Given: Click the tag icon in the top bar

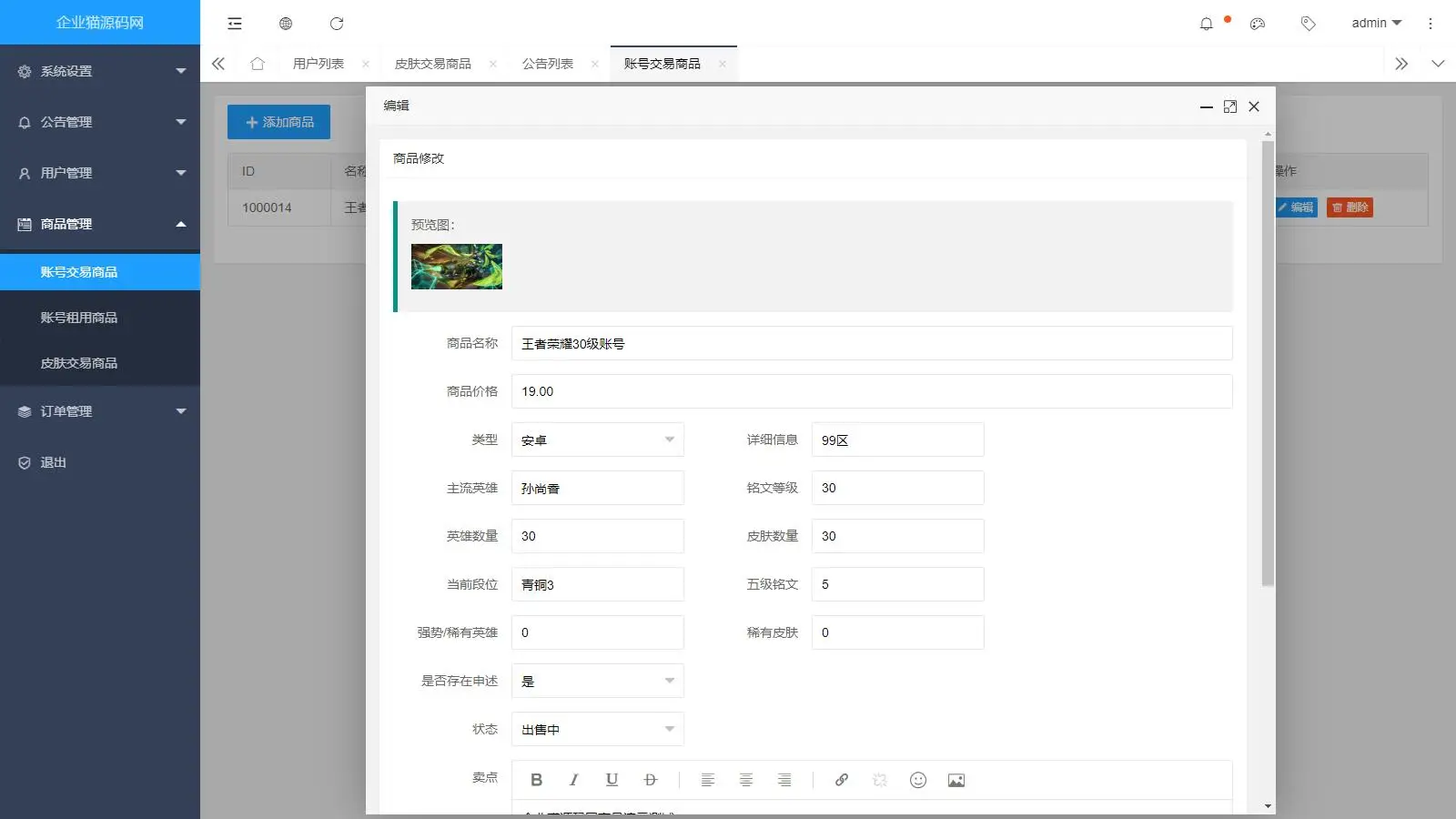Looking at the screenshot, I should [x=1308, y=23].
